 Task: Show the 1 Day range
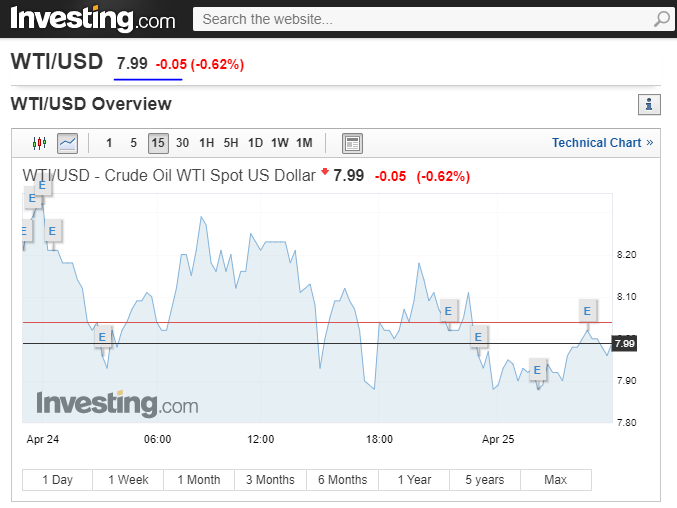(x=57, y=480)
